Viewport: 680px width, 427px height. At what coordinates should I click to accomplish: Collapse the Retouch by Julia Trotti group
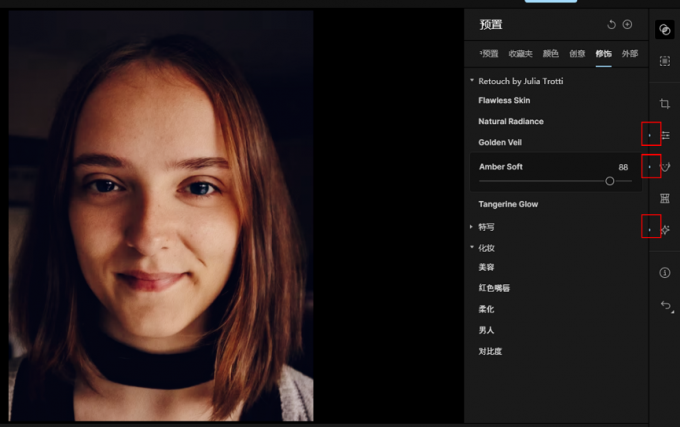472,80
